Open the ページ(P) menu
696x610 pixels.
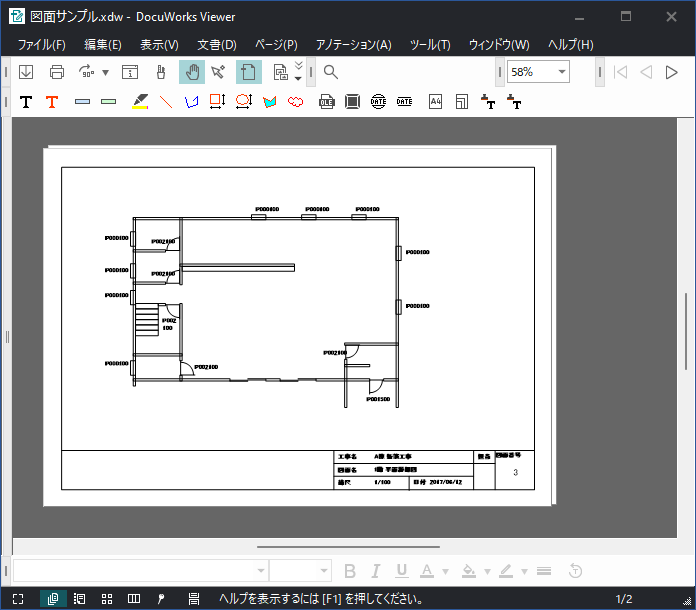click(276, 45)
